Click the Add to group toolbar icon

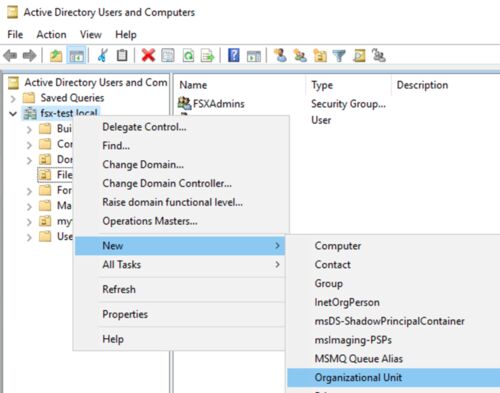coord(379,55)
